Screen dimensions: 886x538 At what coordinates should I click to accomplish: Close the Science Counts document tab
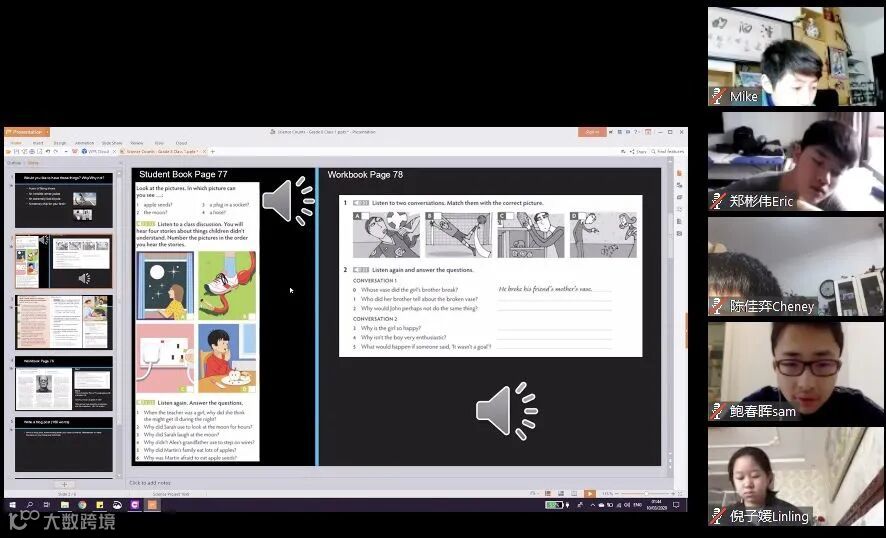coord(205,151)
